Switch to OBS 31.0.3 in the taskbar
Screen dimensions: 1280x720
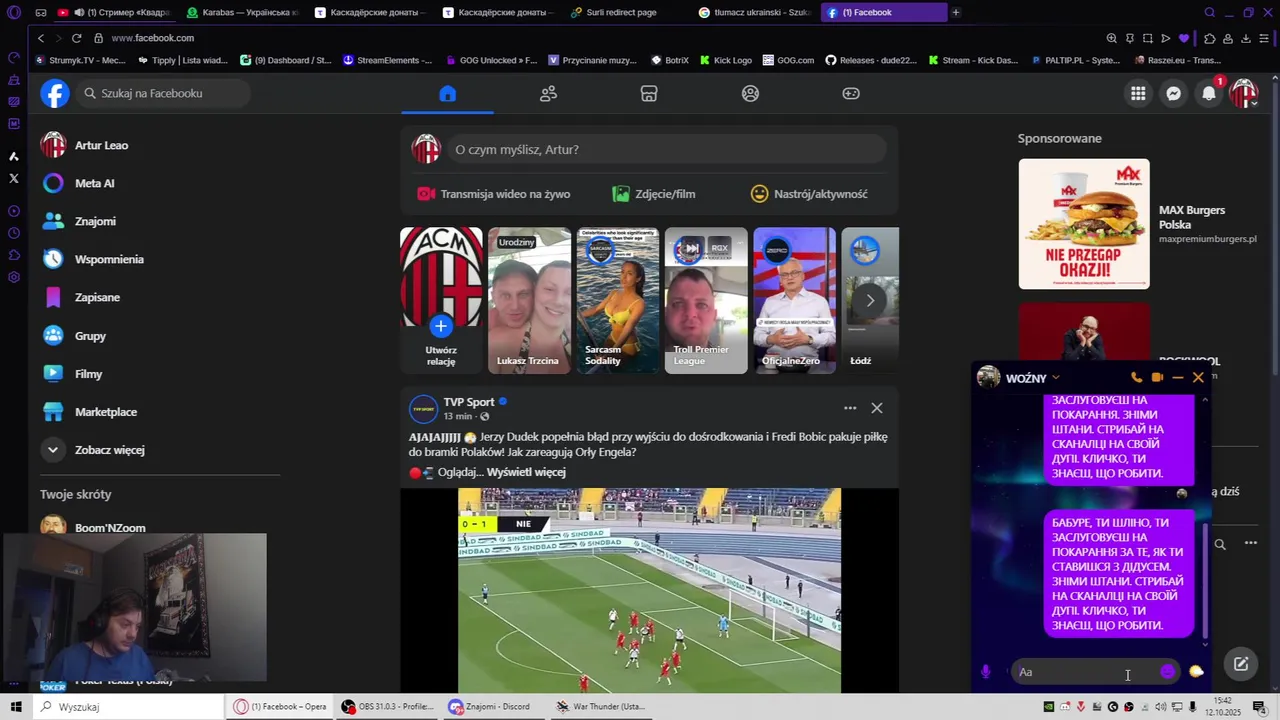(387, 707)
